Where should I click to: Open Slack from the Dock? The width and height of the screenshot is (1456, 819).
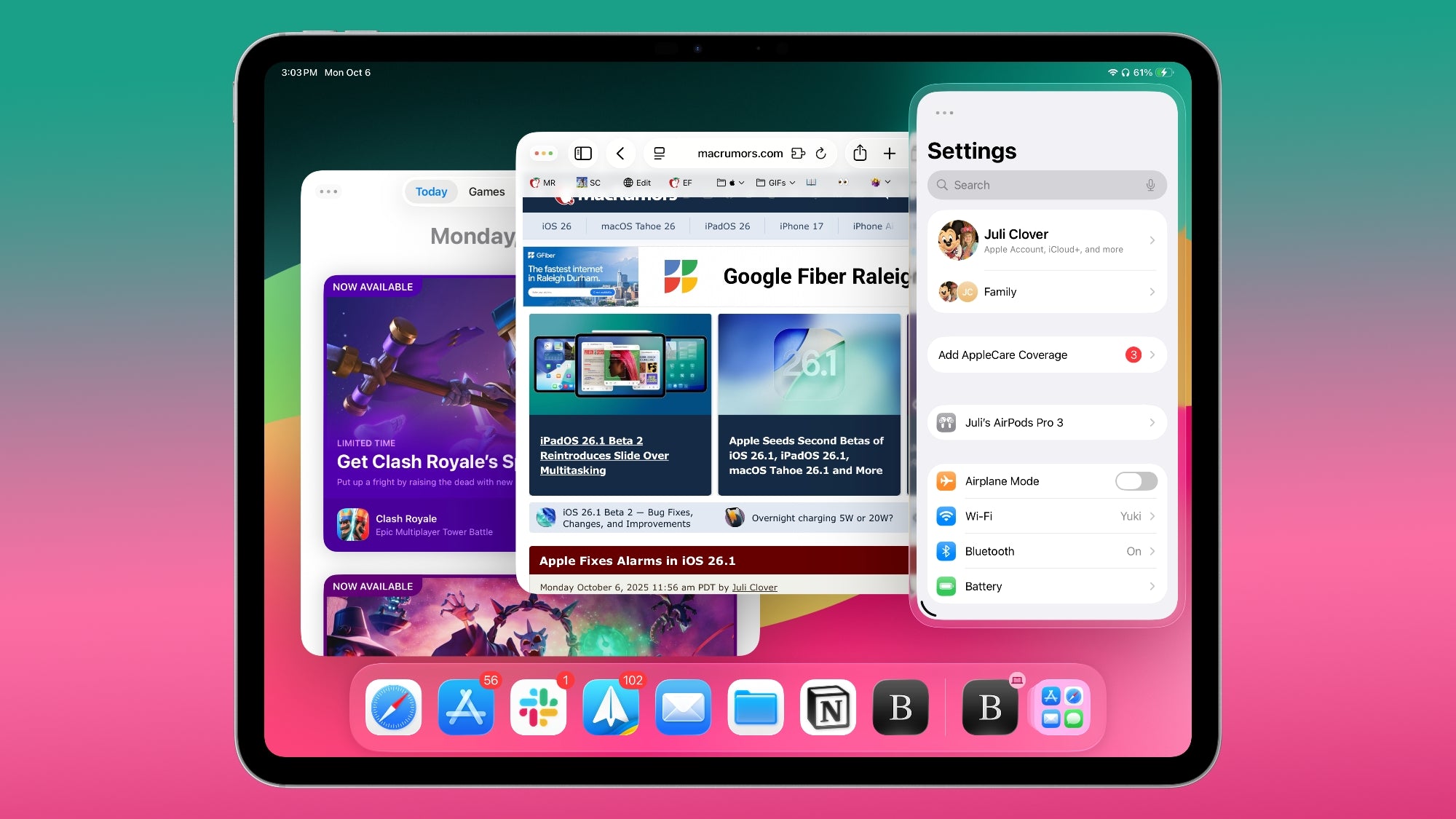tap(539, 707)
